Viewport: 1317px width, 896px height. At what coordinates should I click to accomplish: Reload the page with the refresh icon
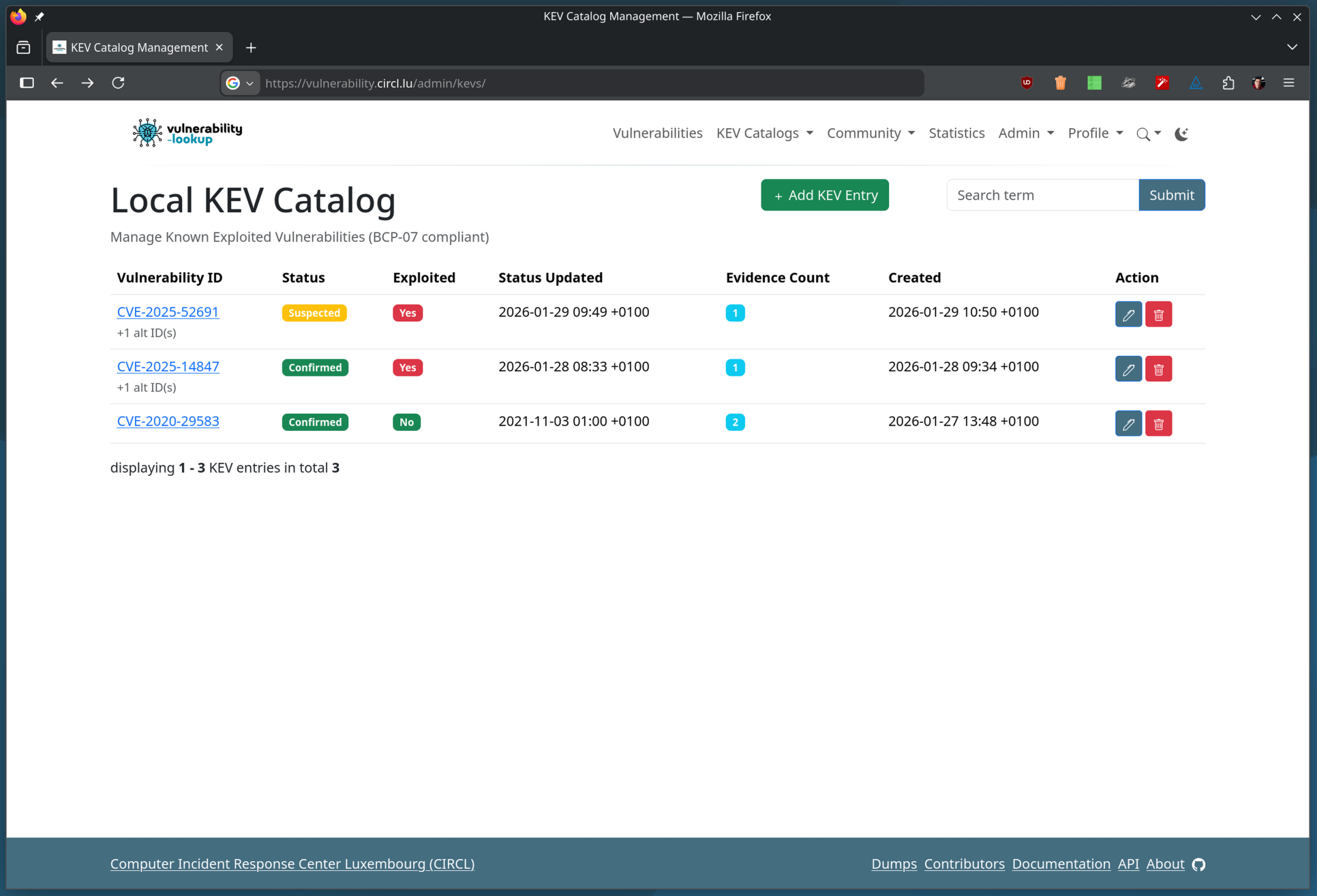click(118, 83)
